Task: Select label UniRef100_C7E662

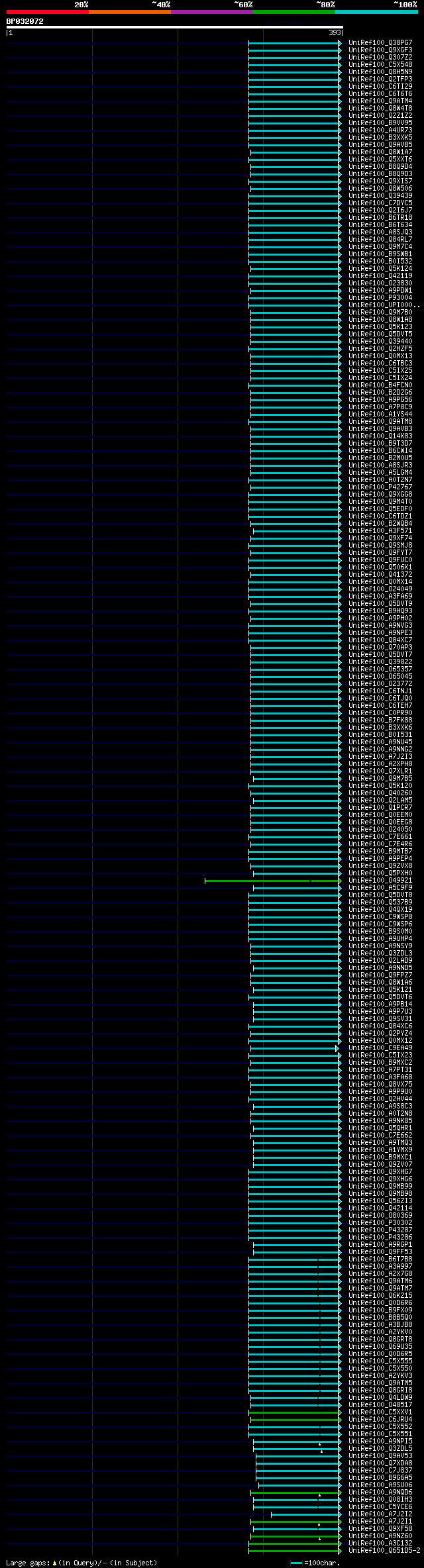Action: point(380,1135)
